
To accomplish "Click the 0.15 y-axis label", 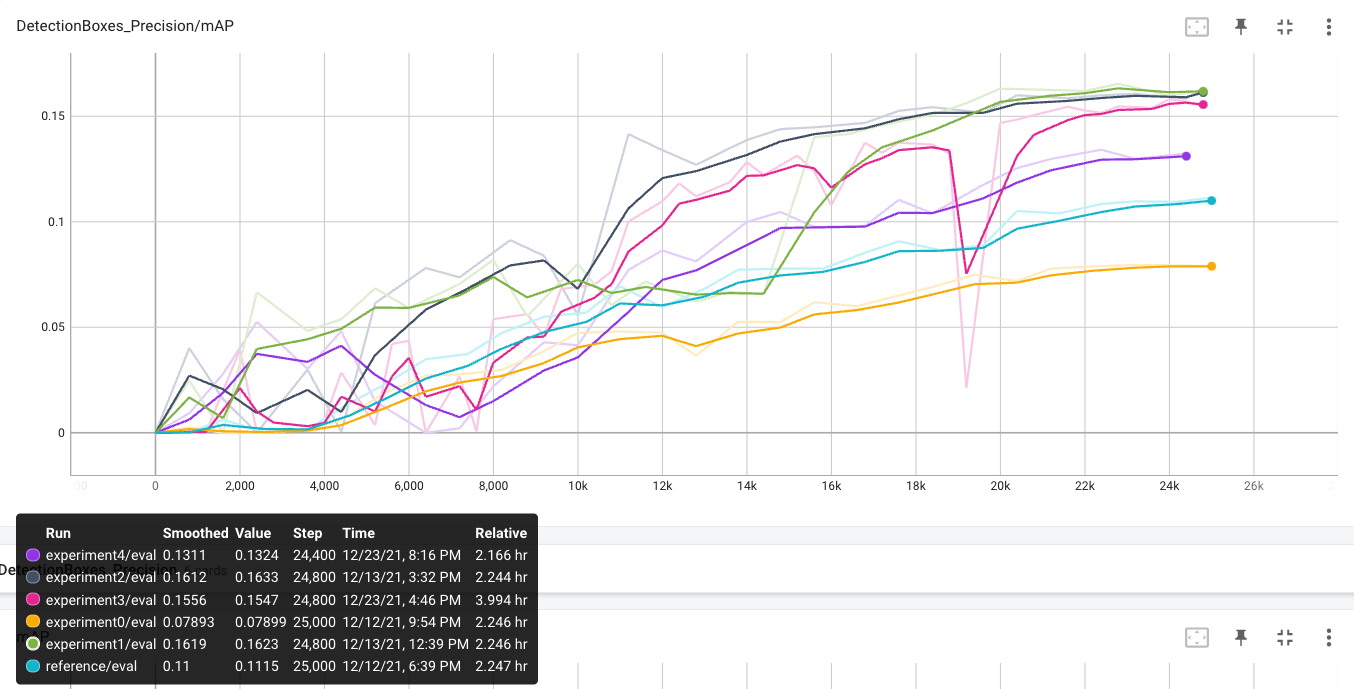I will tap(53, 116).
